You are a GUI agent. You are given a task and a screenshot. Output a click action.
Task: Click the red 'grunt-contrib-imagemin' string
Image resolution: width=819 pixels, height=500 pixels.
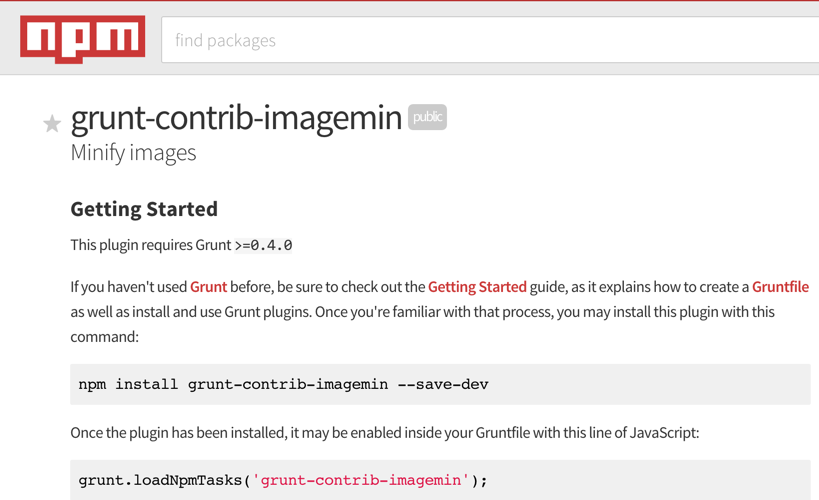[x=360, y=480]
